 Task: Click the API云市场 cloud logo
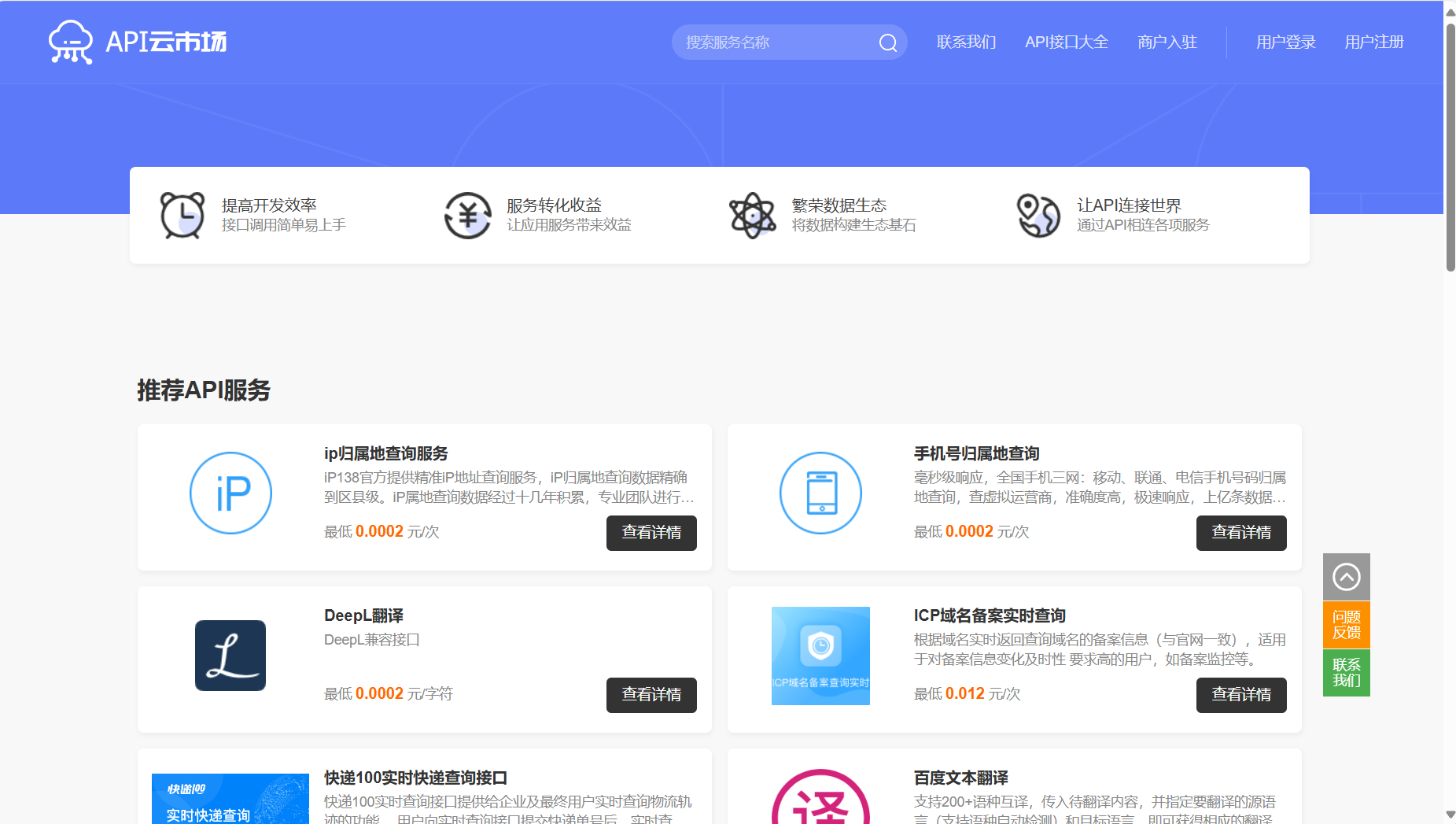point(138,42)
